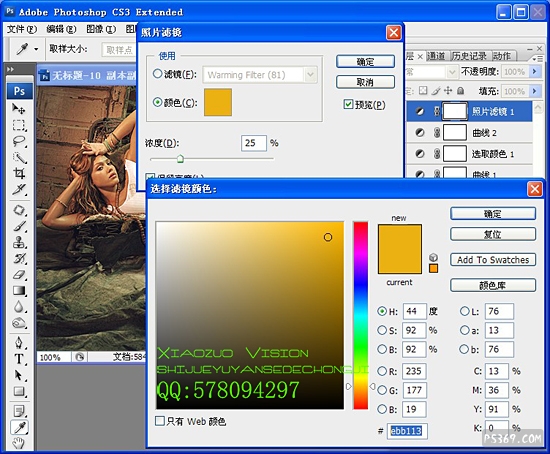
Task: Switch to the 通道 tab
Action: [436, 56]
